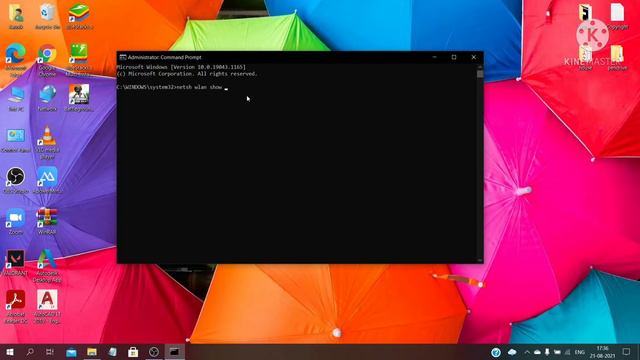
Task: Open the Google Chrome desktop shortcut
Action: click(47, 60)
